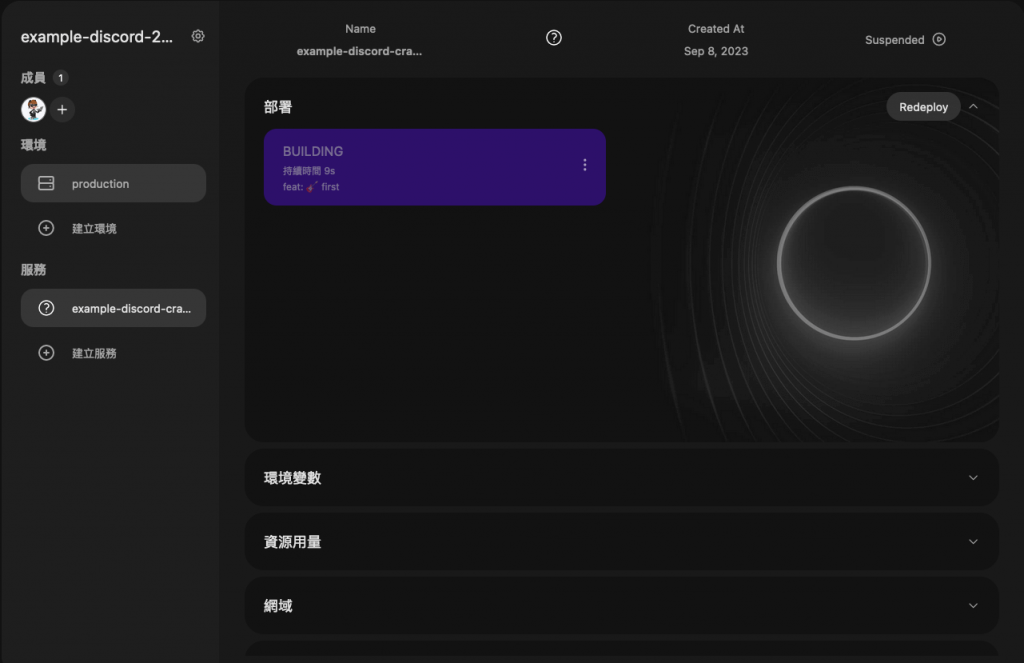Screen dimensions: 1024x663
Task: Click the plus circle next to 建立服務
Action: tap(46, 353)
